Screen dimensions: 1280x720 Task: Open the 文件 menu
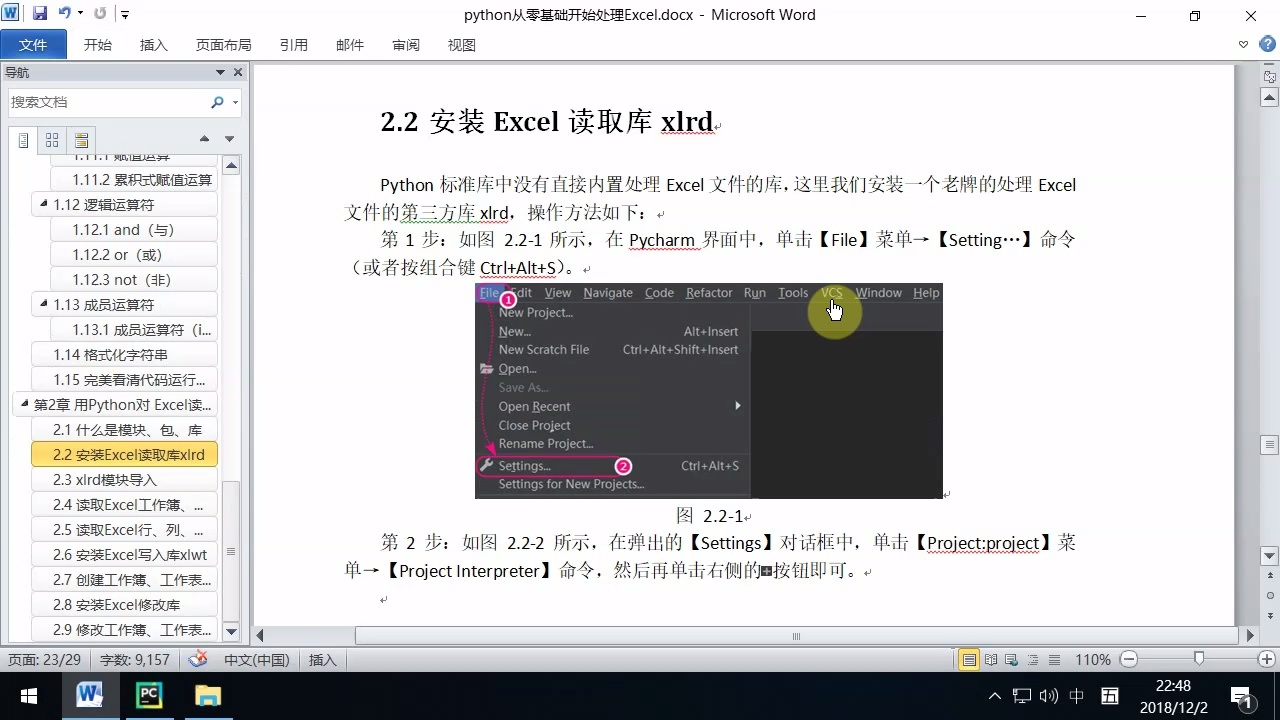(x=34, y=44)
